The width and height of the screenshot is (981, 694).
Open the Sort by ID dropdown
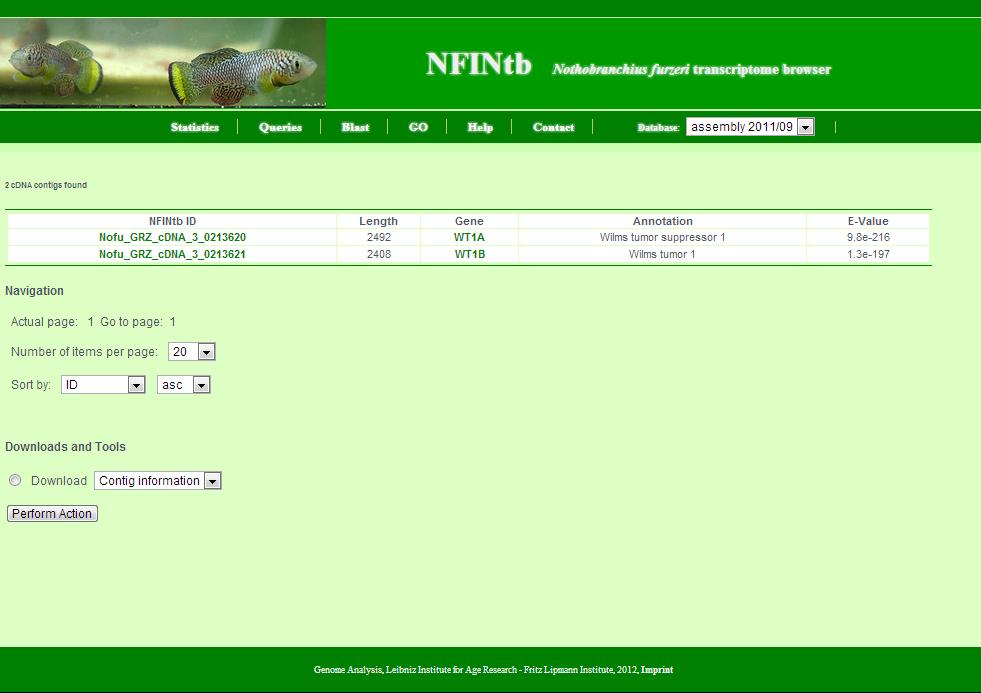click(x=103, y=385)
